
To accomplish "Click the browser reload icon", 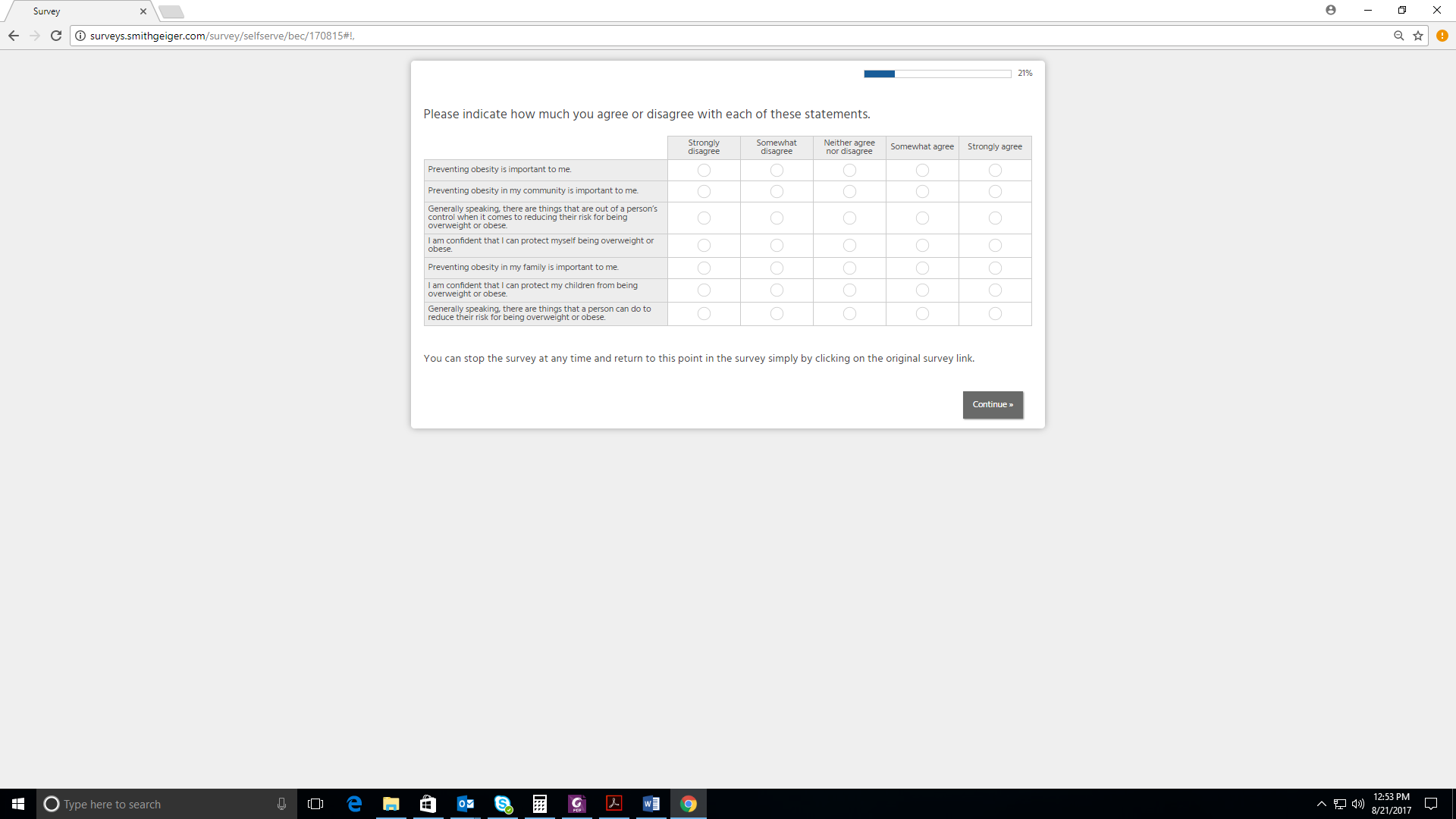I will 56,36.
